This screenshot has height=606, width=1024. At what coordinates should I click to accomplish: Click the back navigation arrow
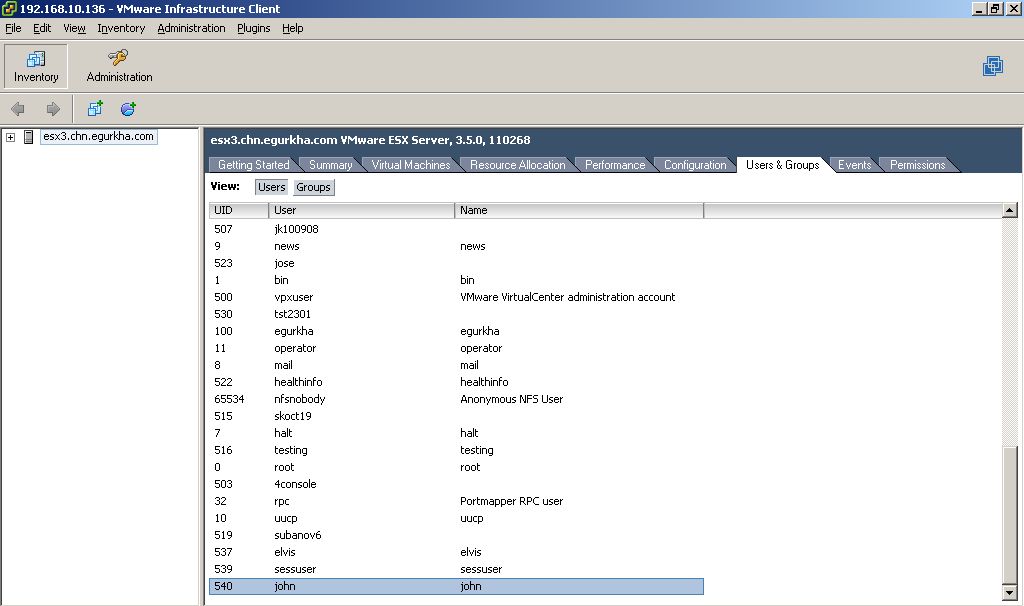click(18, 109)
